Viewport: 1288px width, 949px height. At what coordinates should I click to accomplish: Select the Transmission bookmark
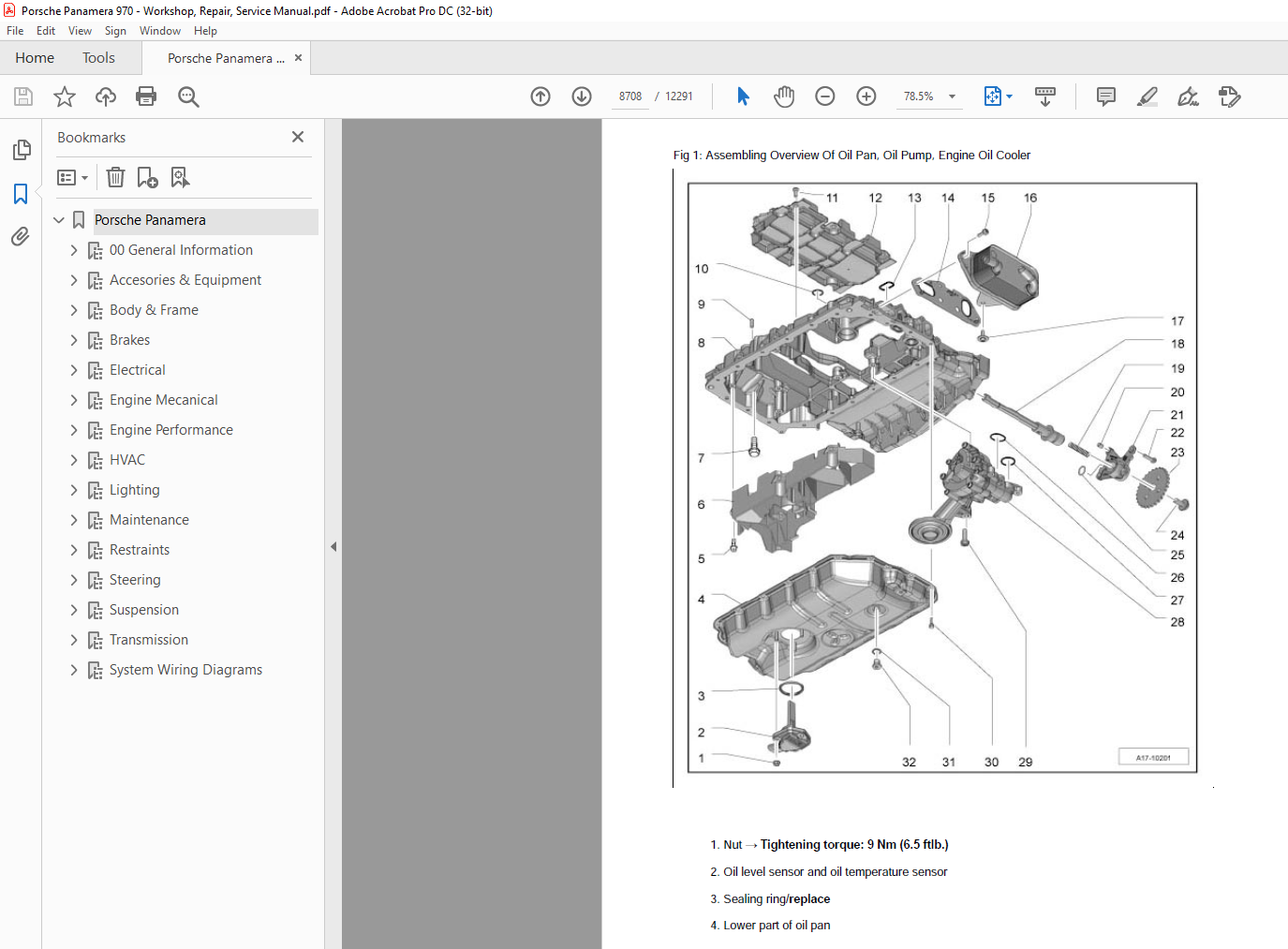pyautogui.click(x=148, y=640)
